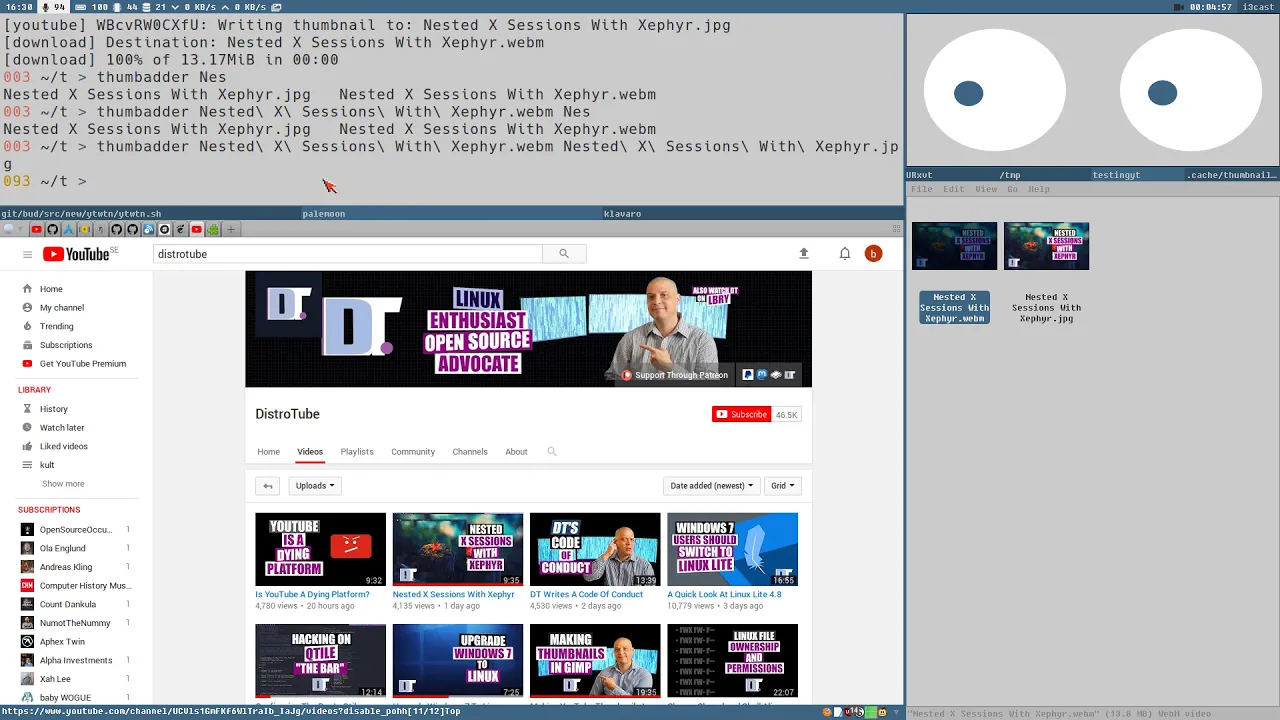
Task: Click the back arrow beside Uploads
Action: click(268, 486)
